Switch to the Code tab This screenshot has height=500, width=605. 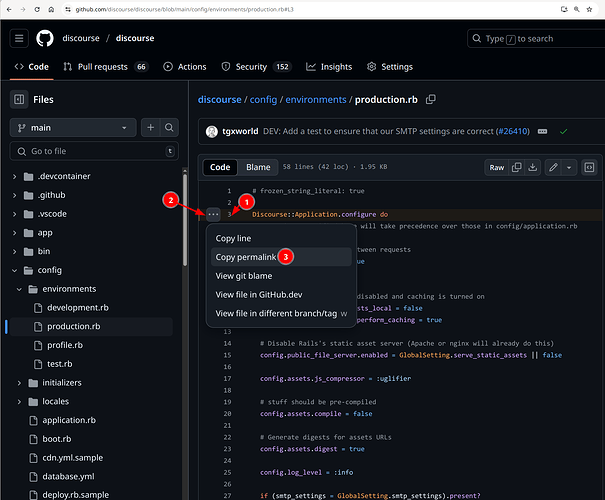32,67
